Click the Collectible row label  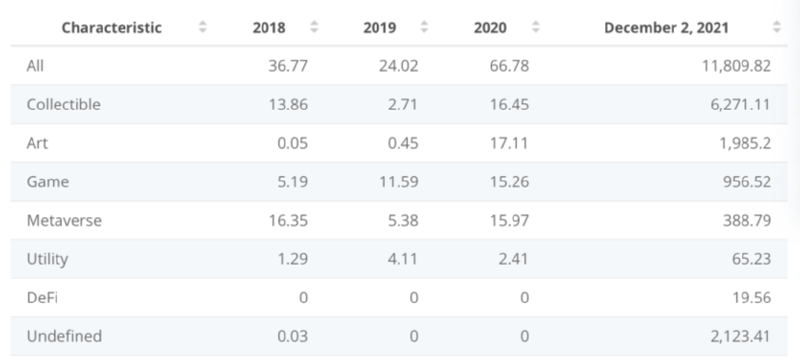[64, 105]
